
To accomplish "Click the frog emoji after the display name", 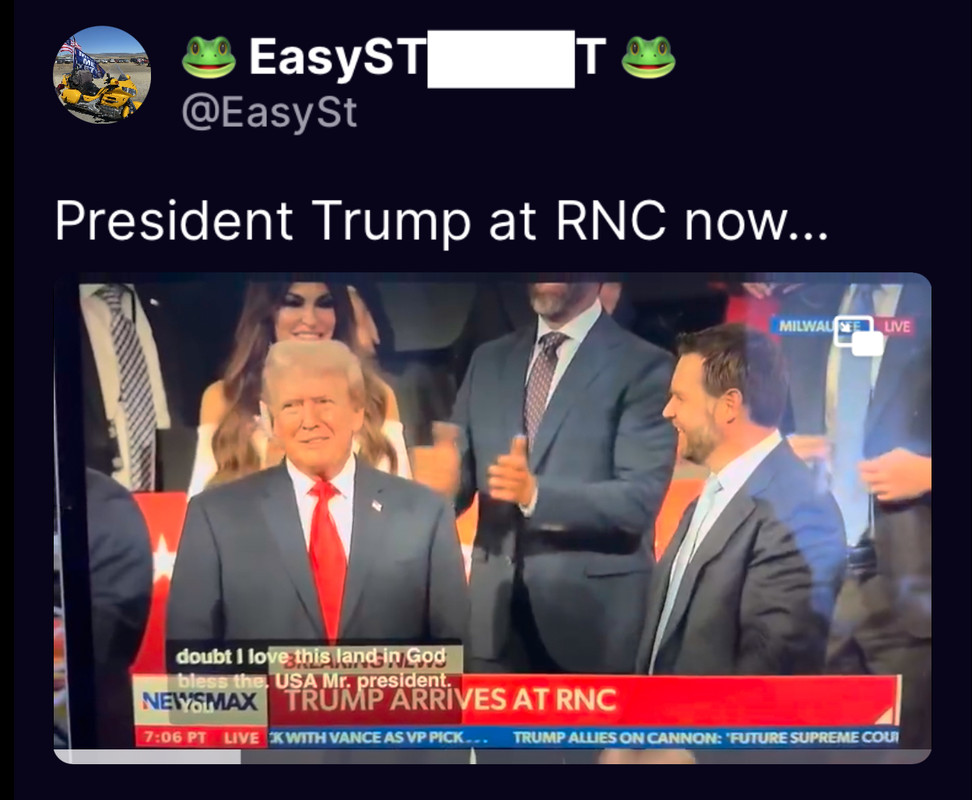I will pyautogui.click(x=648, y=57).
